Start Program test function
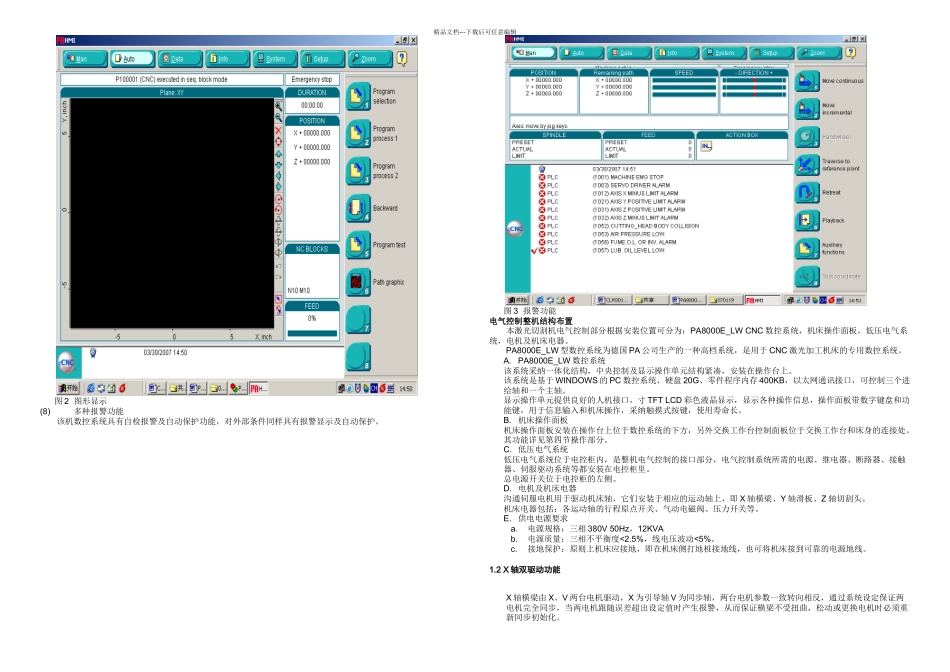 click(358, 245)
